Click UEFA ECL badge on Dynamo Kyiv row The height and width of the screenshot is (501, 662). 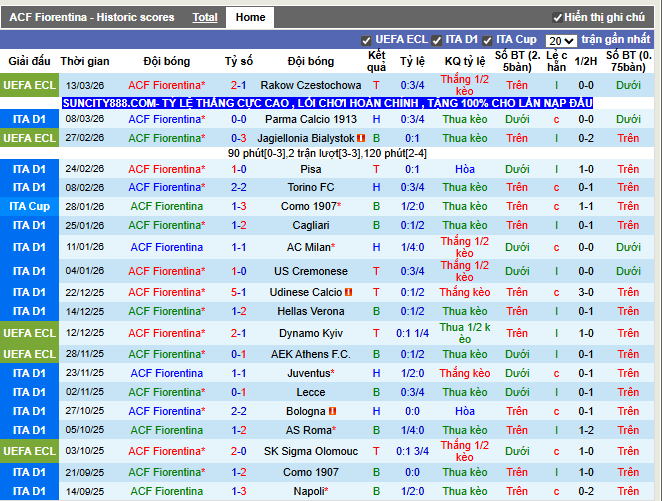[x=30, y=333]
